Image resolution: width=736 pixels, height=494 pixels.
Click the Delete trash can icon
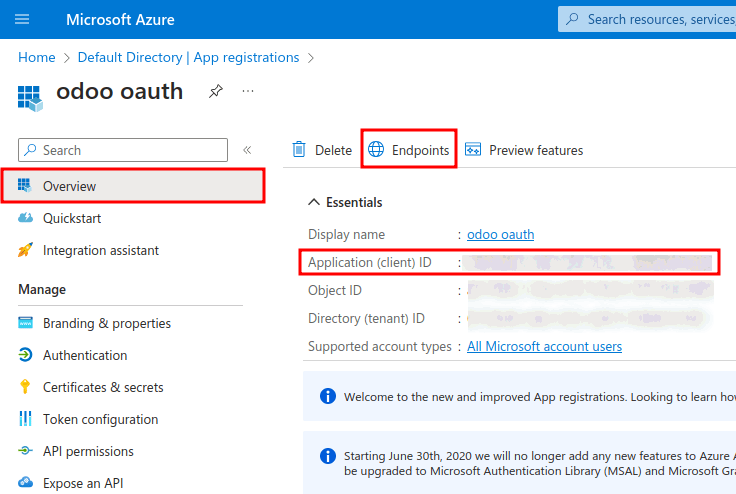(299, 150)
